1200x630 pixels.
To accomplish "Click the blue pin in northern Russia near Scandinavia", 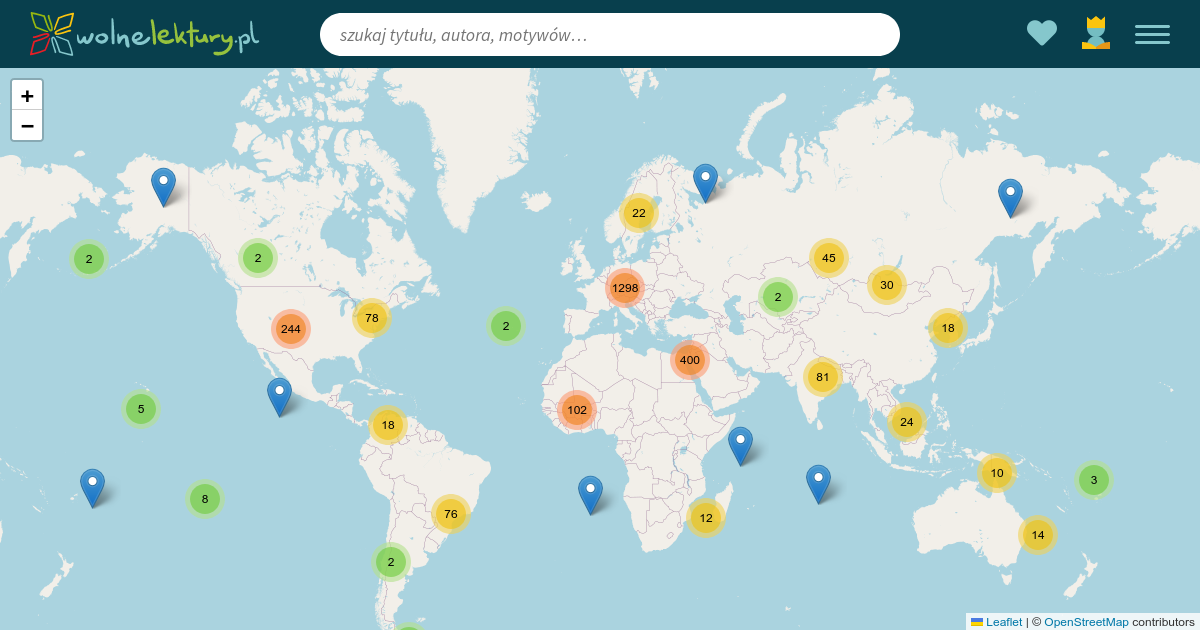I will (x=705, y=181).
